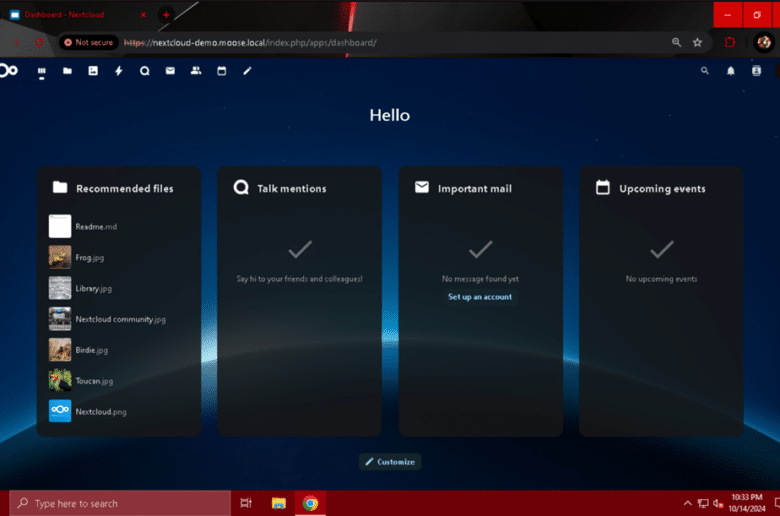The height and width of the screenshot is (516, 780).
Task: Click the Nextcloud.png thumbnail
Action: tap(60, 412)
